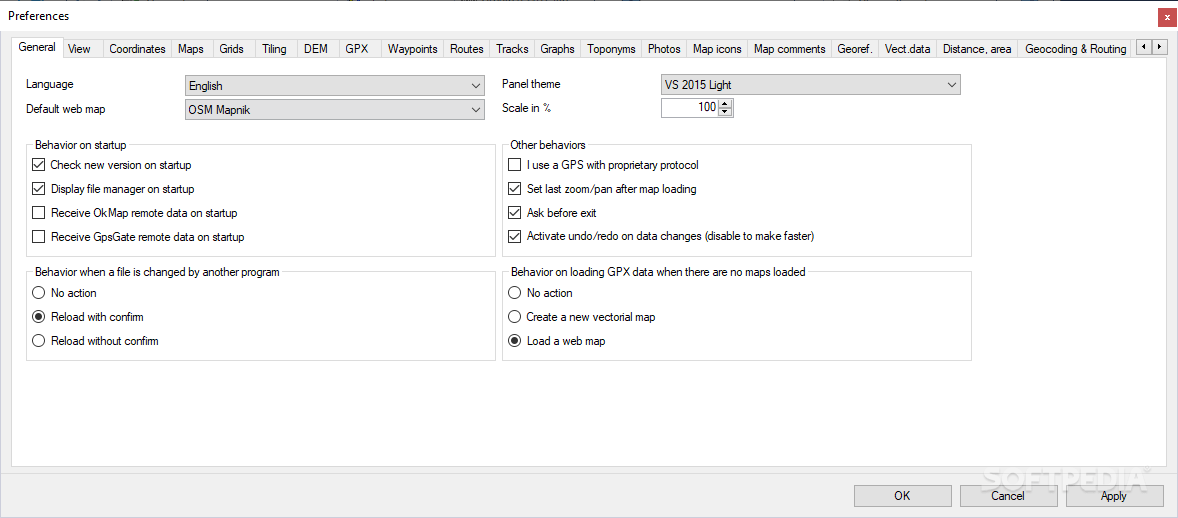This screenshot has width=1178, height=518.
Task: Go to the Geocoding & Routing tab
Action: [x=1075, y=49]
